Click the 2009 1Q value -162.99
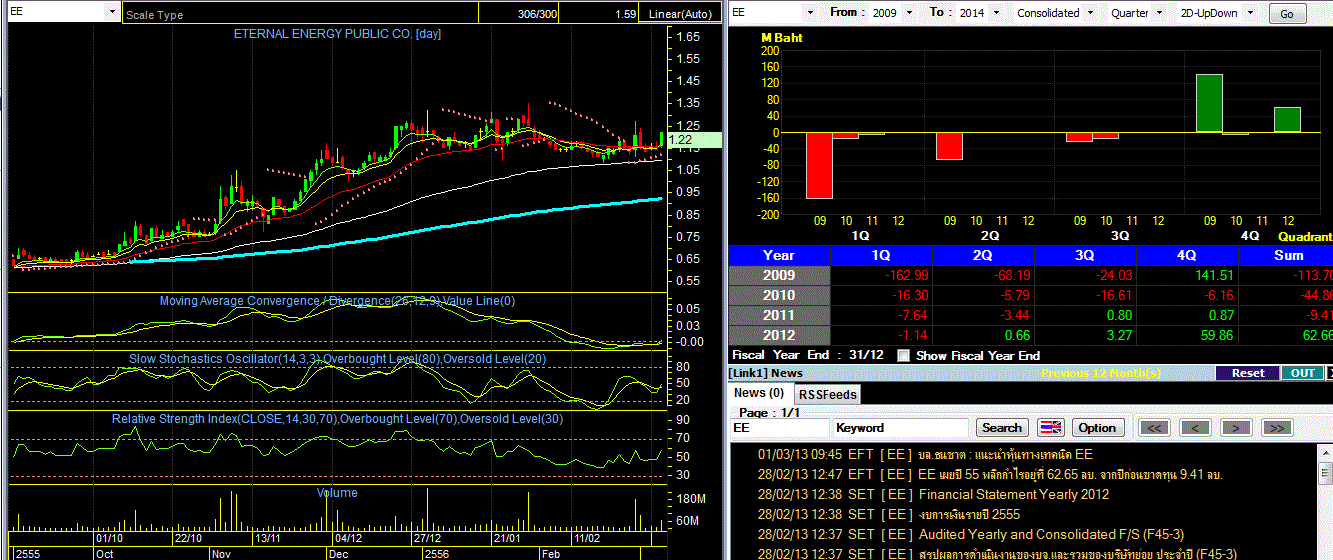This screenshot has height=560, width=1333. point(908,275)
